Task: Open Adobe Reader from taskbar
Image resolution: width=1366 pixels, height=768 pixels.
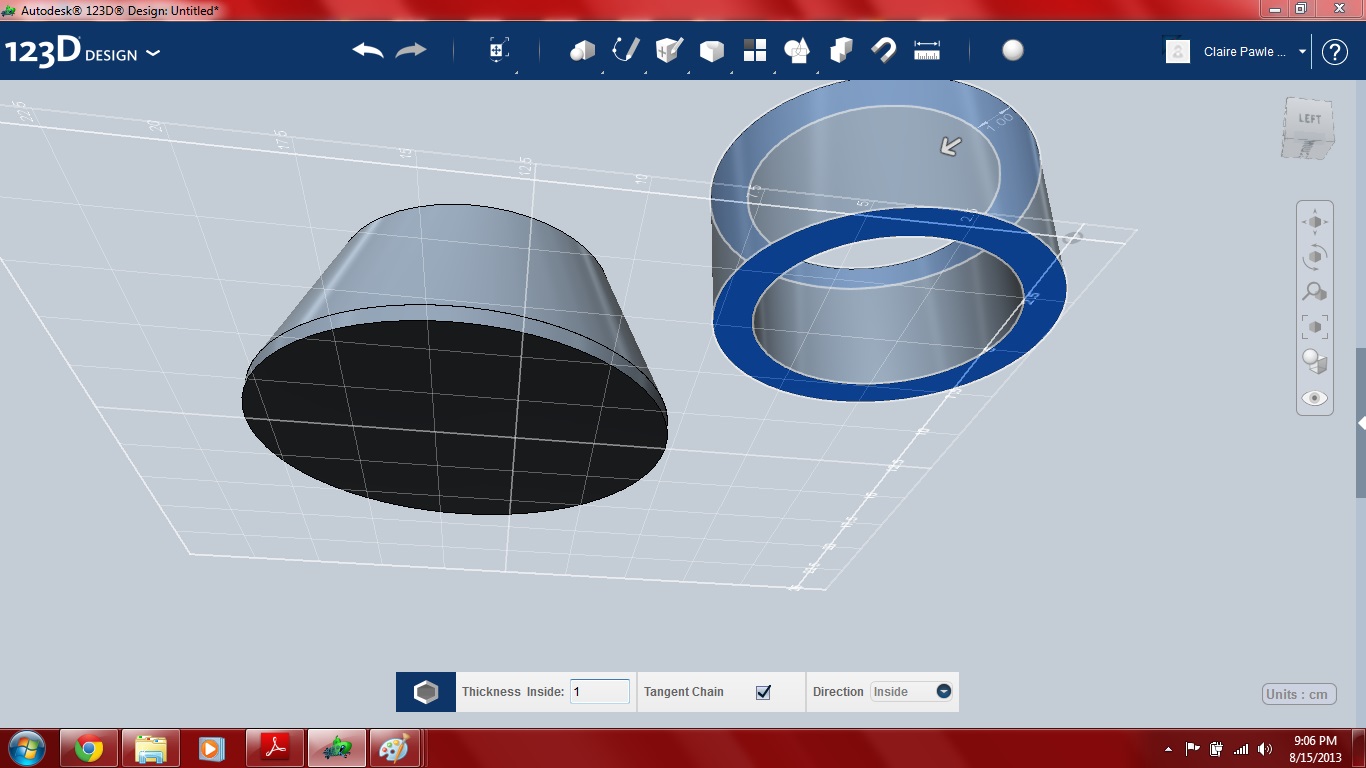Action: pyautogui.click(x=274, y=748)
